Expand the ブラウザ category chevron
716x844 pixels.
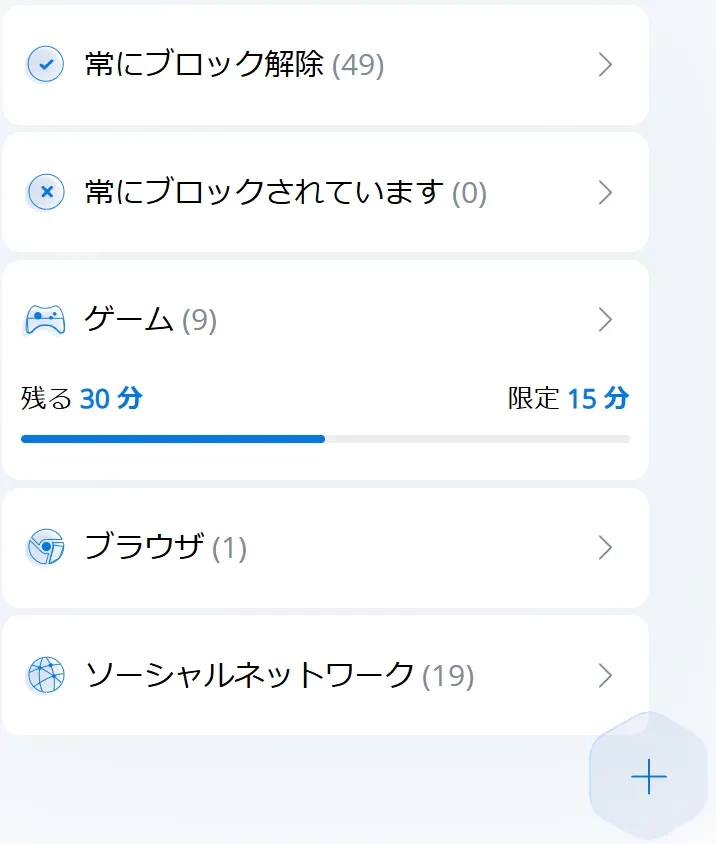[x=604, y=548]
